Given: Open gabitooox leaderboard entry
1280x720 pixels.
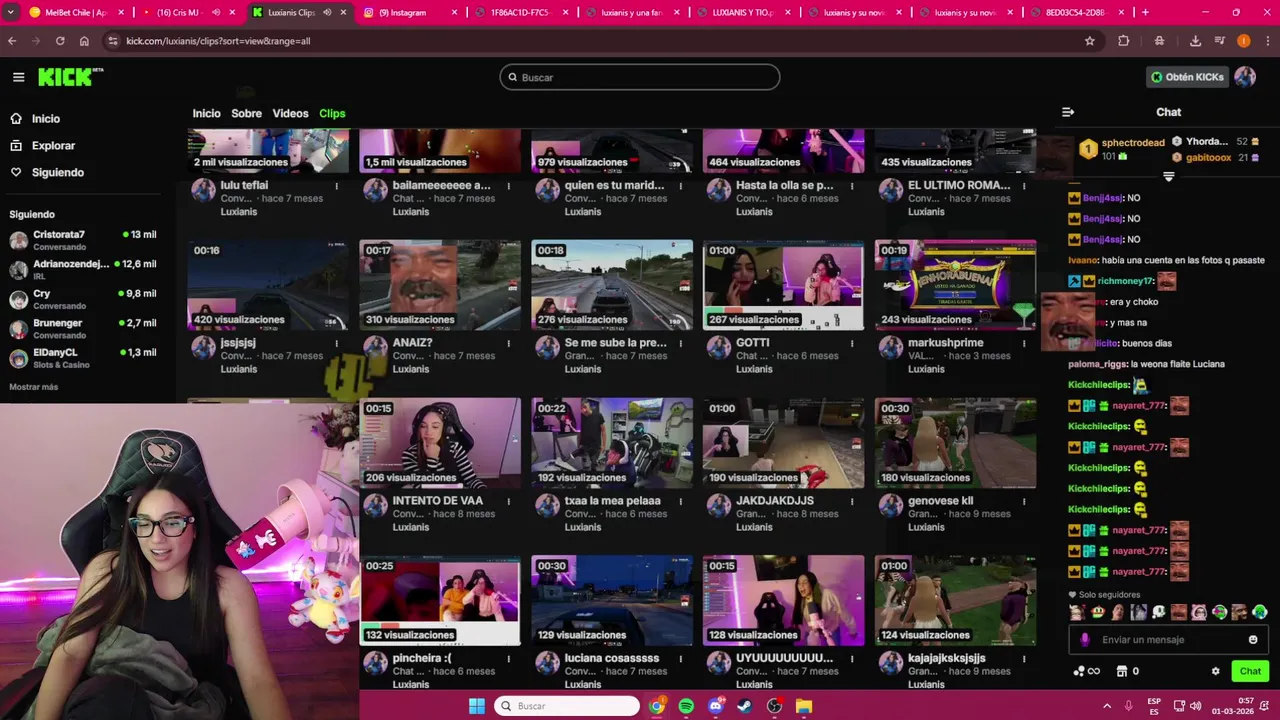Looking at the screenshot, I should tap(1216, 158).
